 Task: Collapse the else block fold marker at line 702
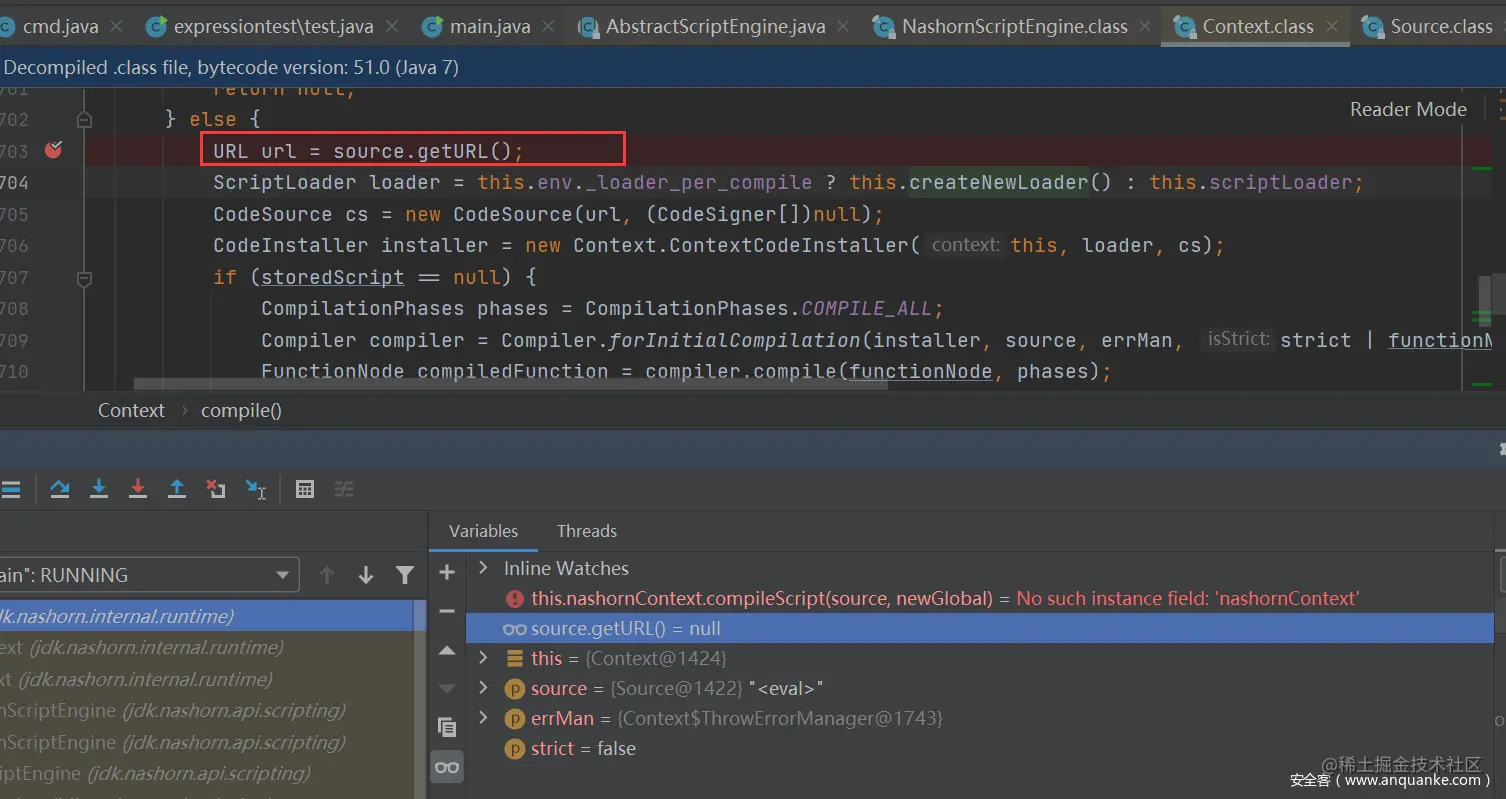(x=84, y=119)
